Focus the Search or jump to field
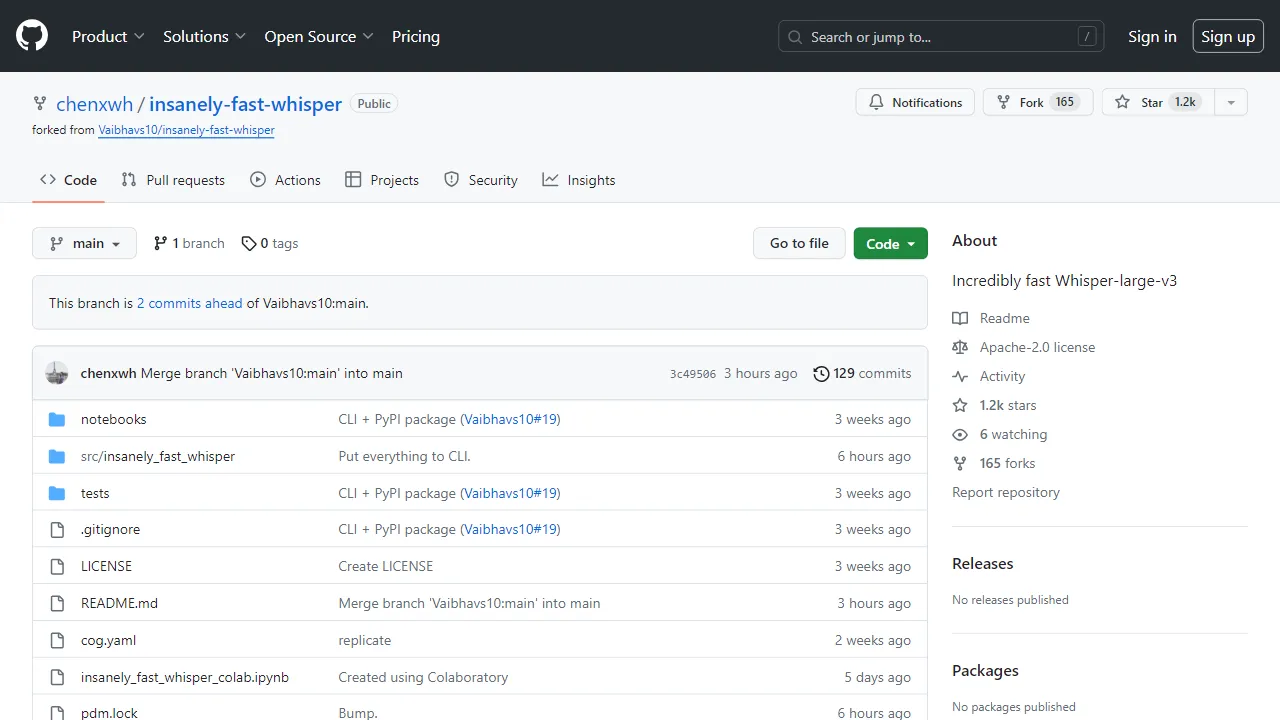The width and height of the screenshot is (1280, 720). point(941,37)
